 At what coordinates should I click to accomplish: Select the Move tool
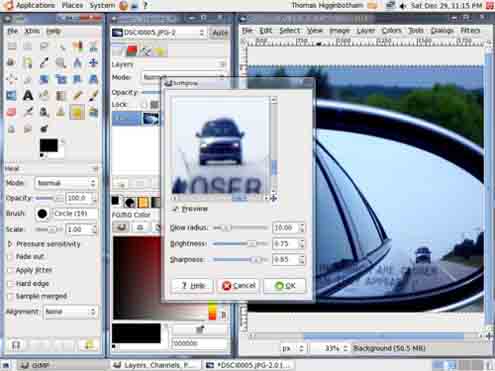pyautogui.click(x=93, y=62)
